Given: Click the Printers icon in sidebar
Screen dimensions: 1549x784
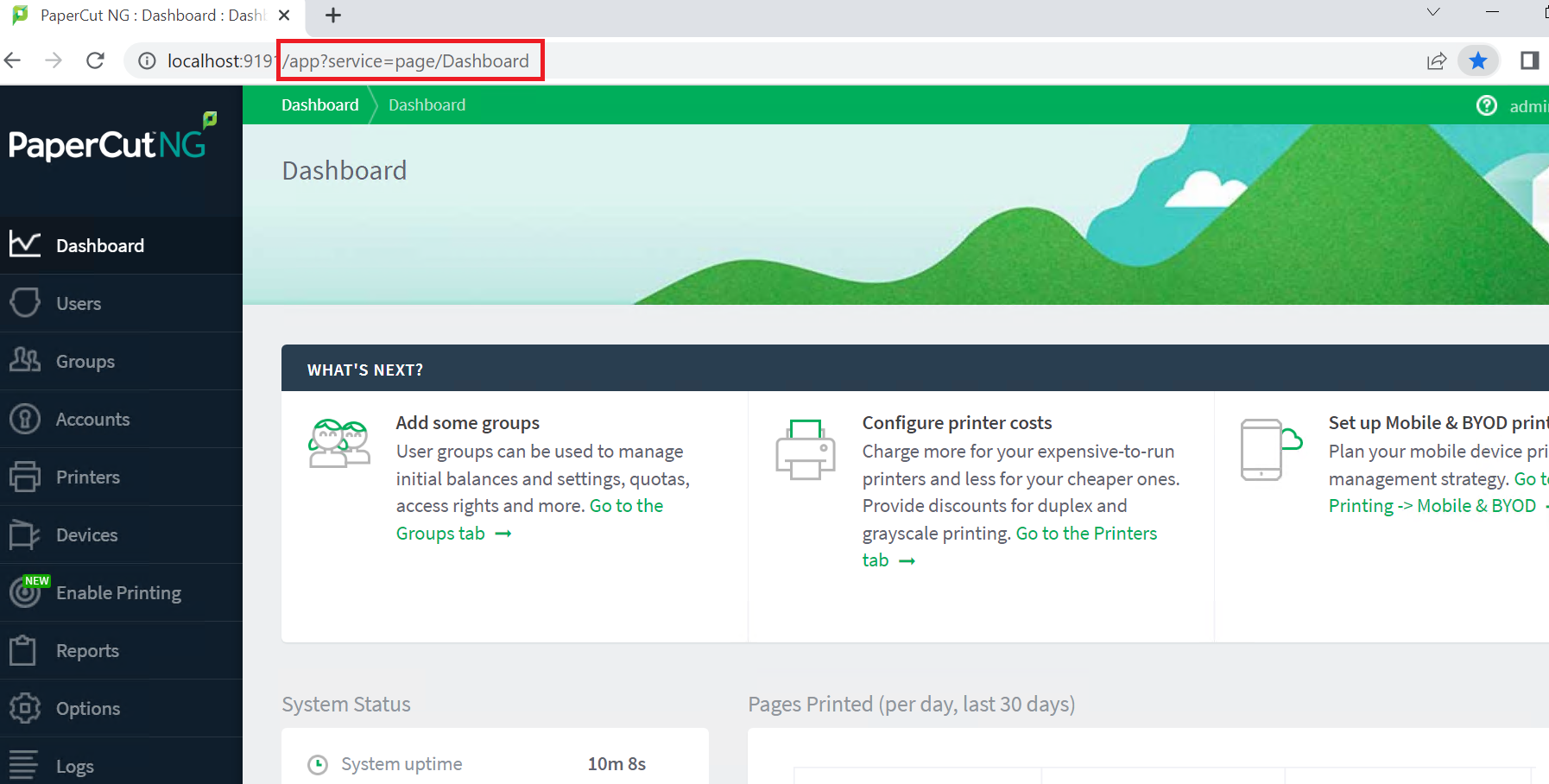Looking at the screenshot, I should [x=25, y=477].
